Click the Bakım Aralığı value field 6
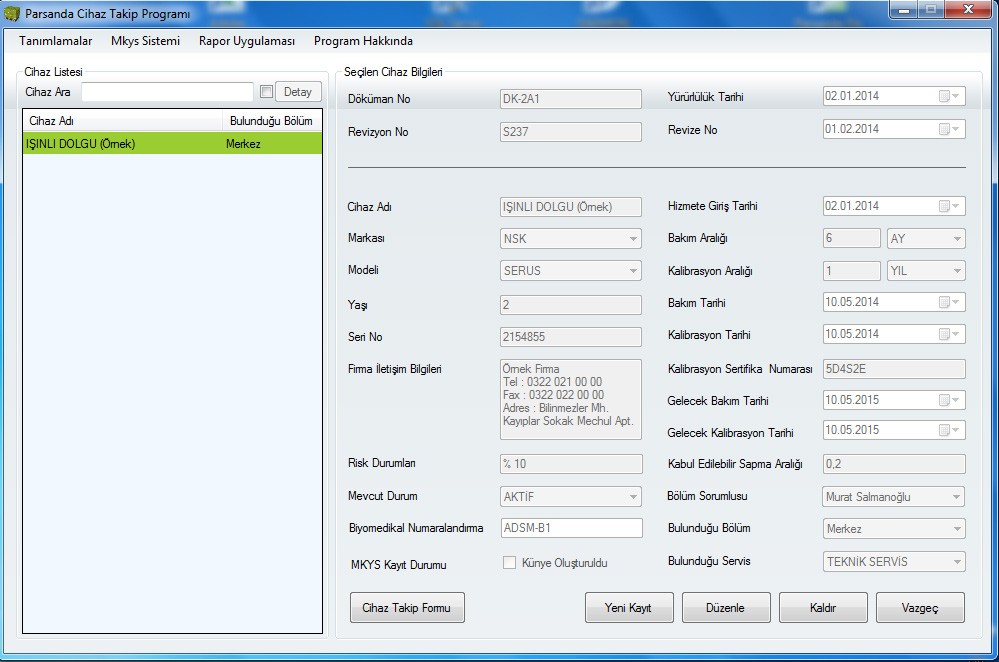 point(852,238)
